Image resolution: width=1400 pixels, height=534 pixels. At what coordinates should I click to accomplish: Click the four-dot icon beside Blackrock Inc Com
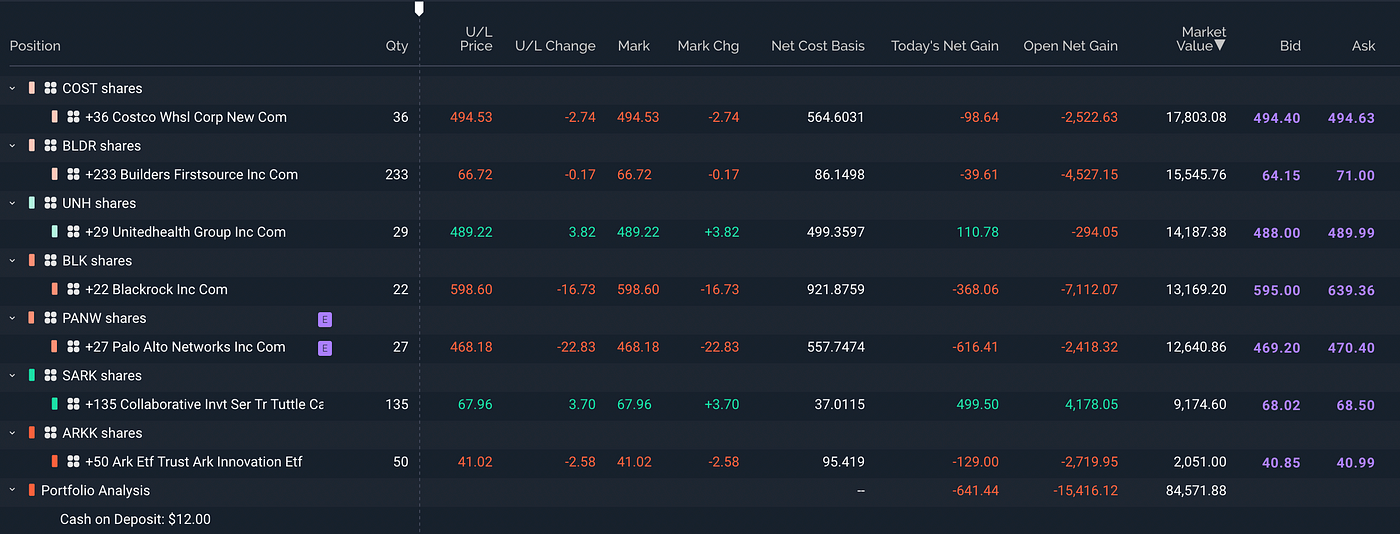click(73, 289)
